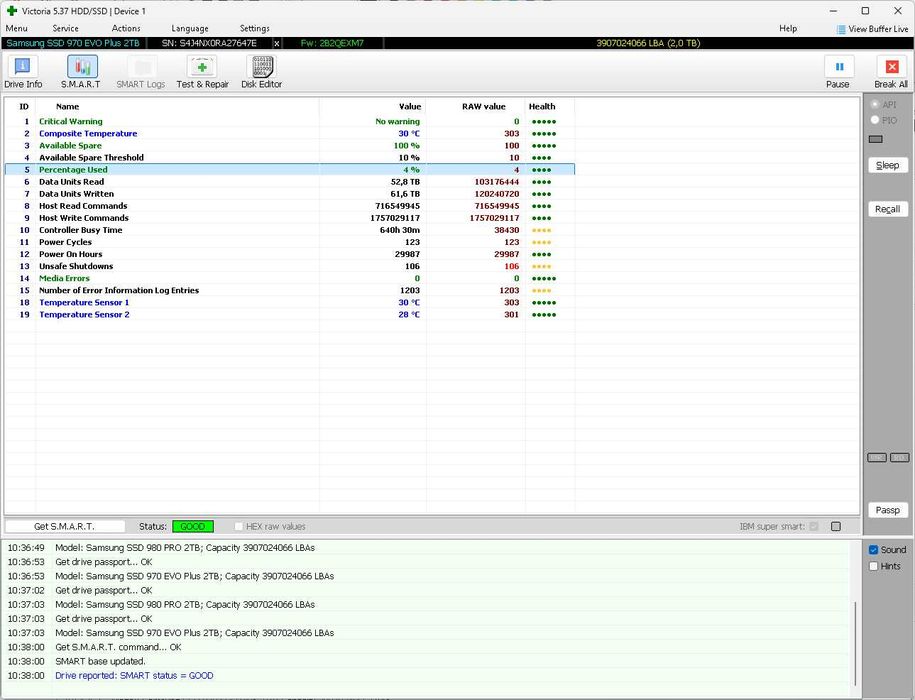Select the Power On Hours row
The height and width of the screenshot is (700, 915).
(x=289, y=254)
